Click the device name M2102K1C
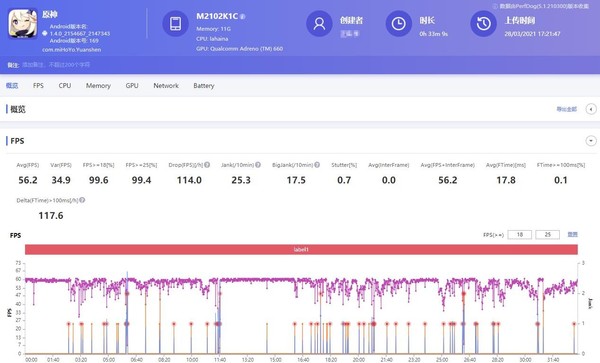Viewport: 600px width, 363px height. 217,16
